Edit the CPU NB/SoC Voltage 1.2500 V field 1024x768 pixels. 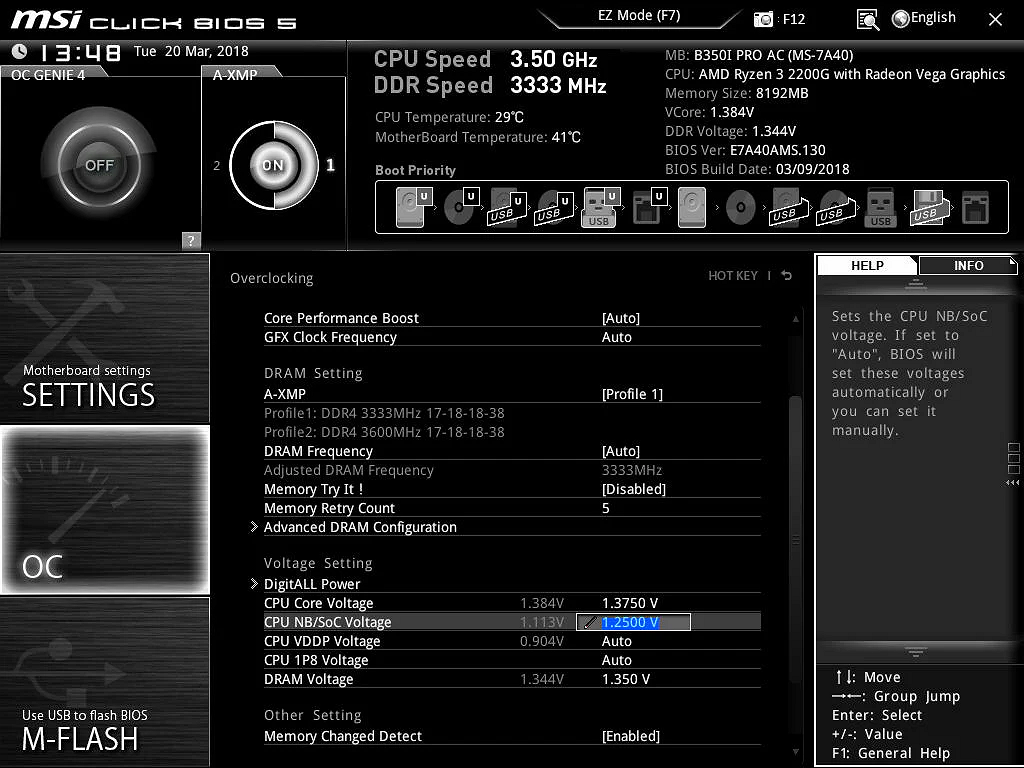[633, 622]
